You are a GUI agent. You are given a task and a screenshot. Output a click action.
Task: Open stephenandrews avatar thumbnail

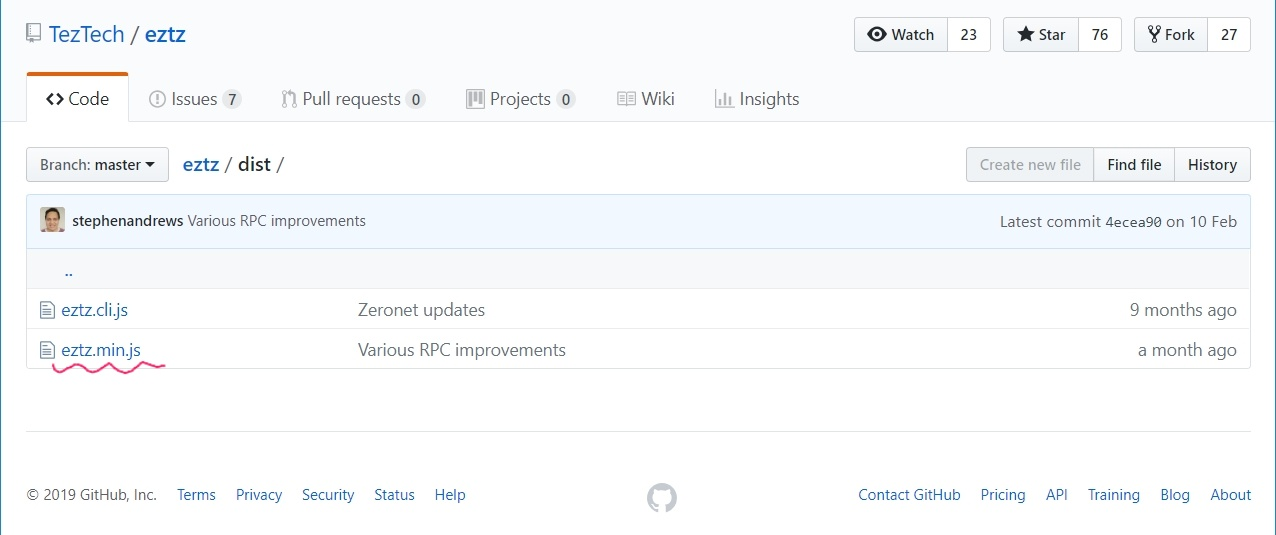pos(52,220)
